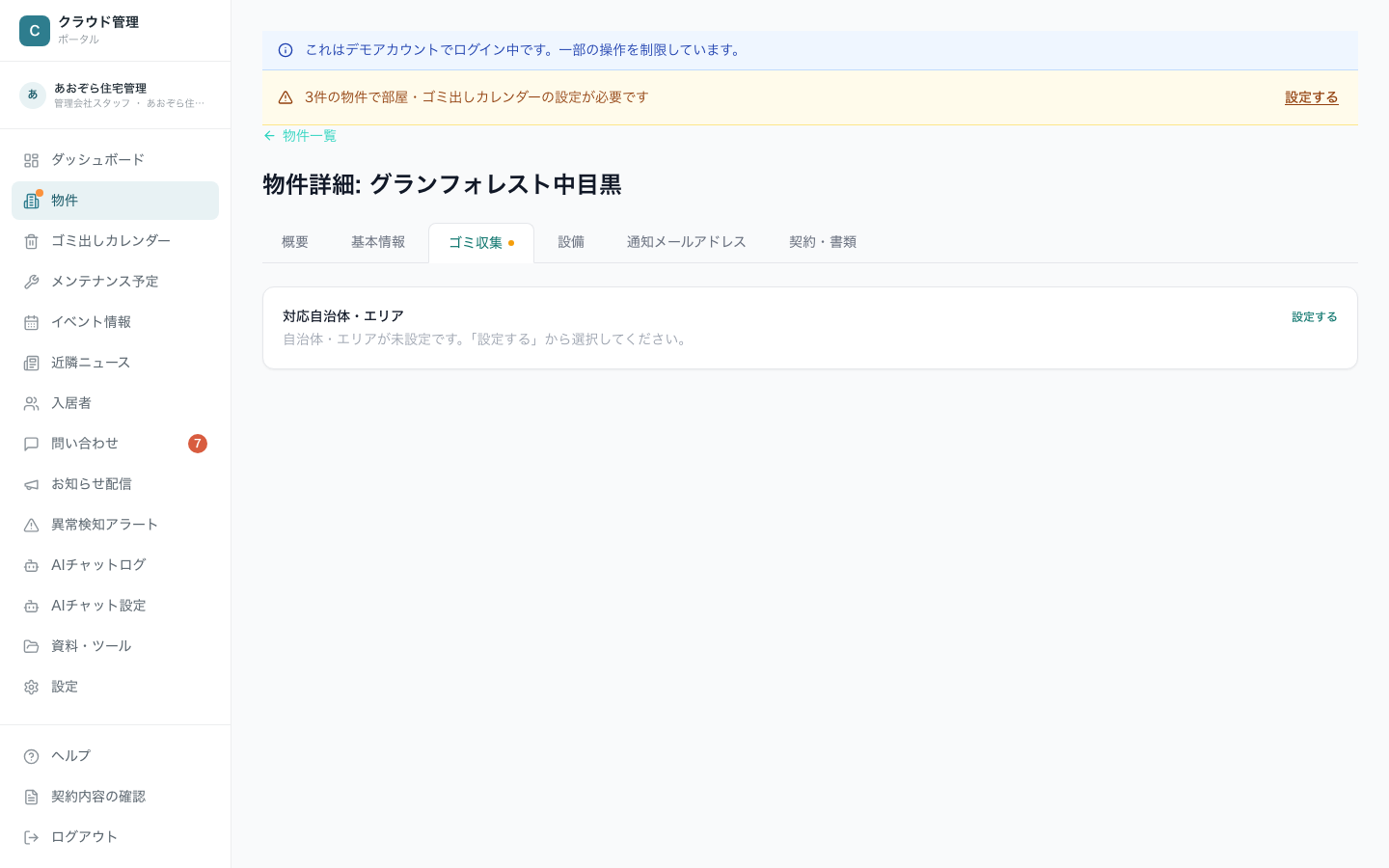Open 契約内容の確認 menu item
Image resolution: width=1389 pixels, height=868 pixels.
115,797
